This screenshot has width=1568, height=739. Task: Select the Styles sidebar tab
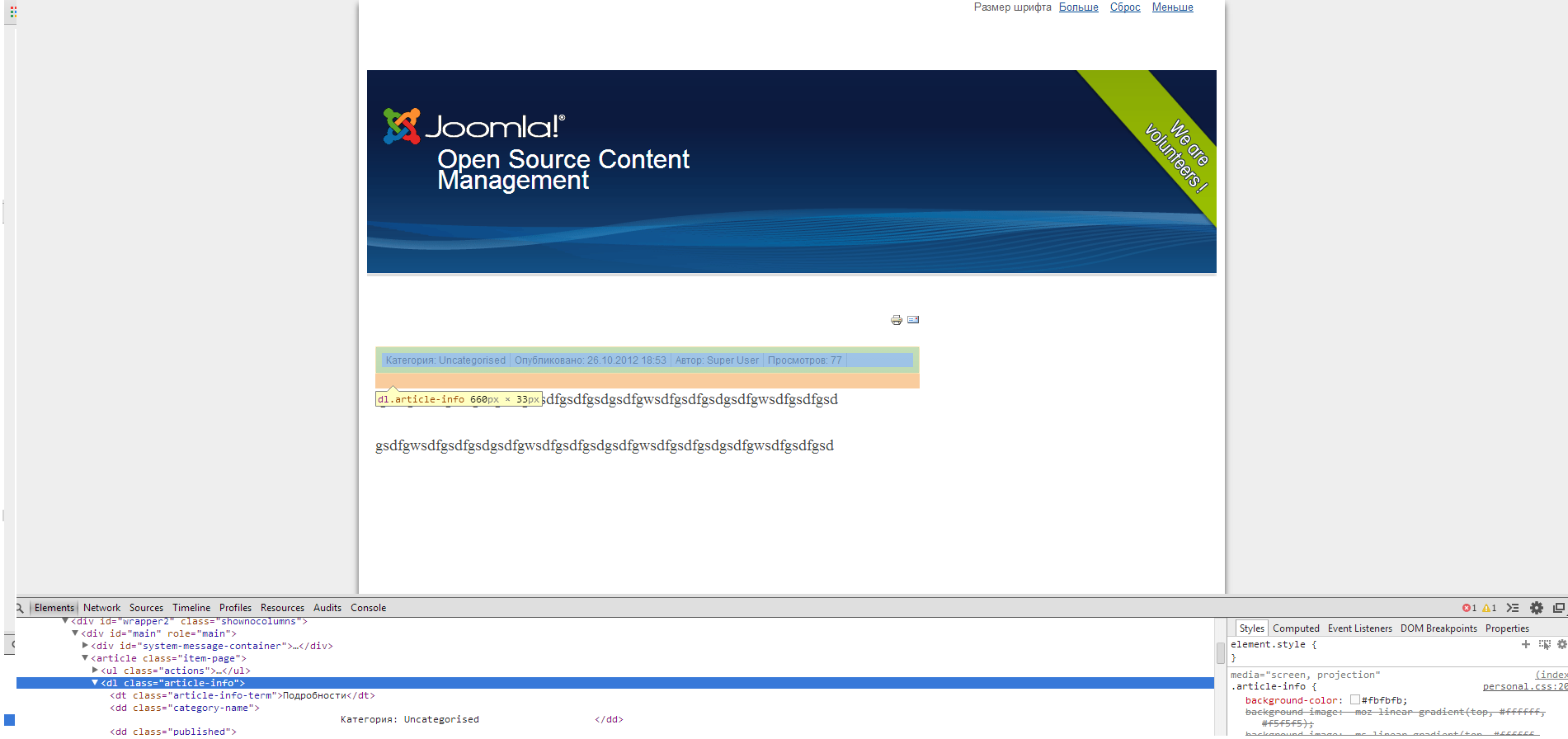1251,628
